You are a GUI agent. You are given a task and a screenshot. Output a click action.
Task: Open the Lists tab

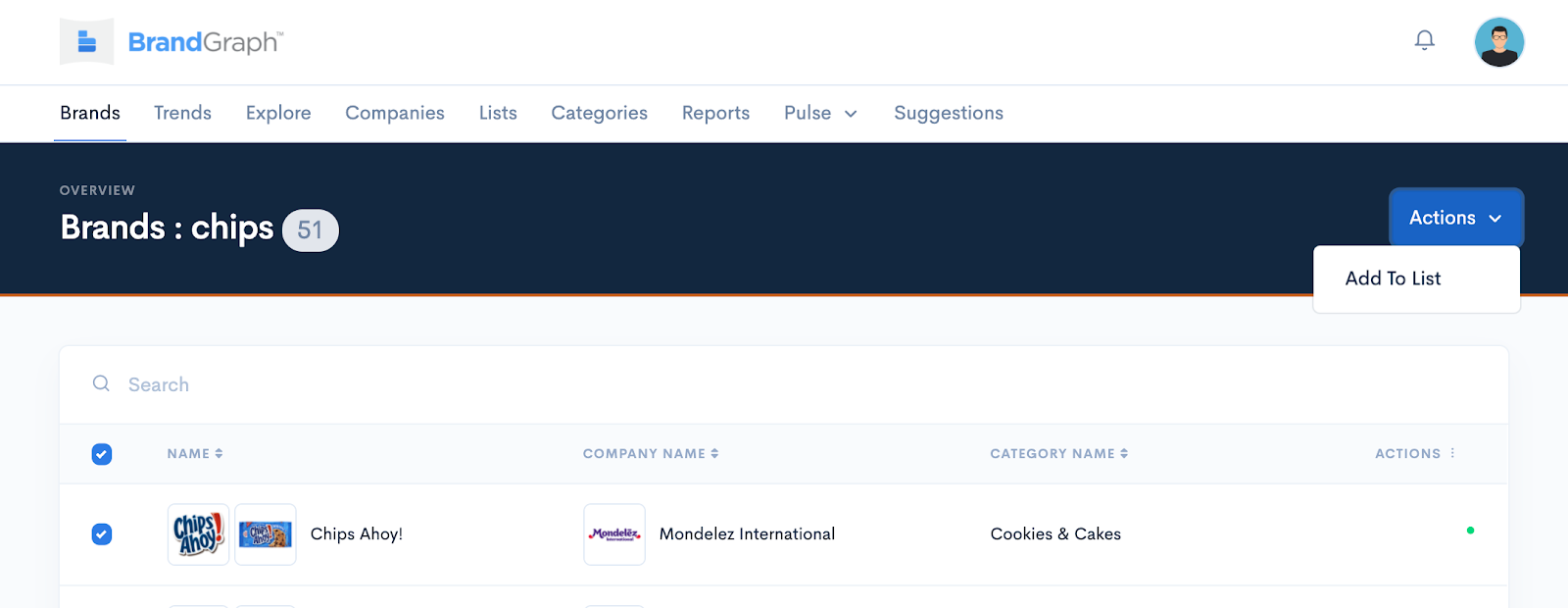tap(498, 113)
